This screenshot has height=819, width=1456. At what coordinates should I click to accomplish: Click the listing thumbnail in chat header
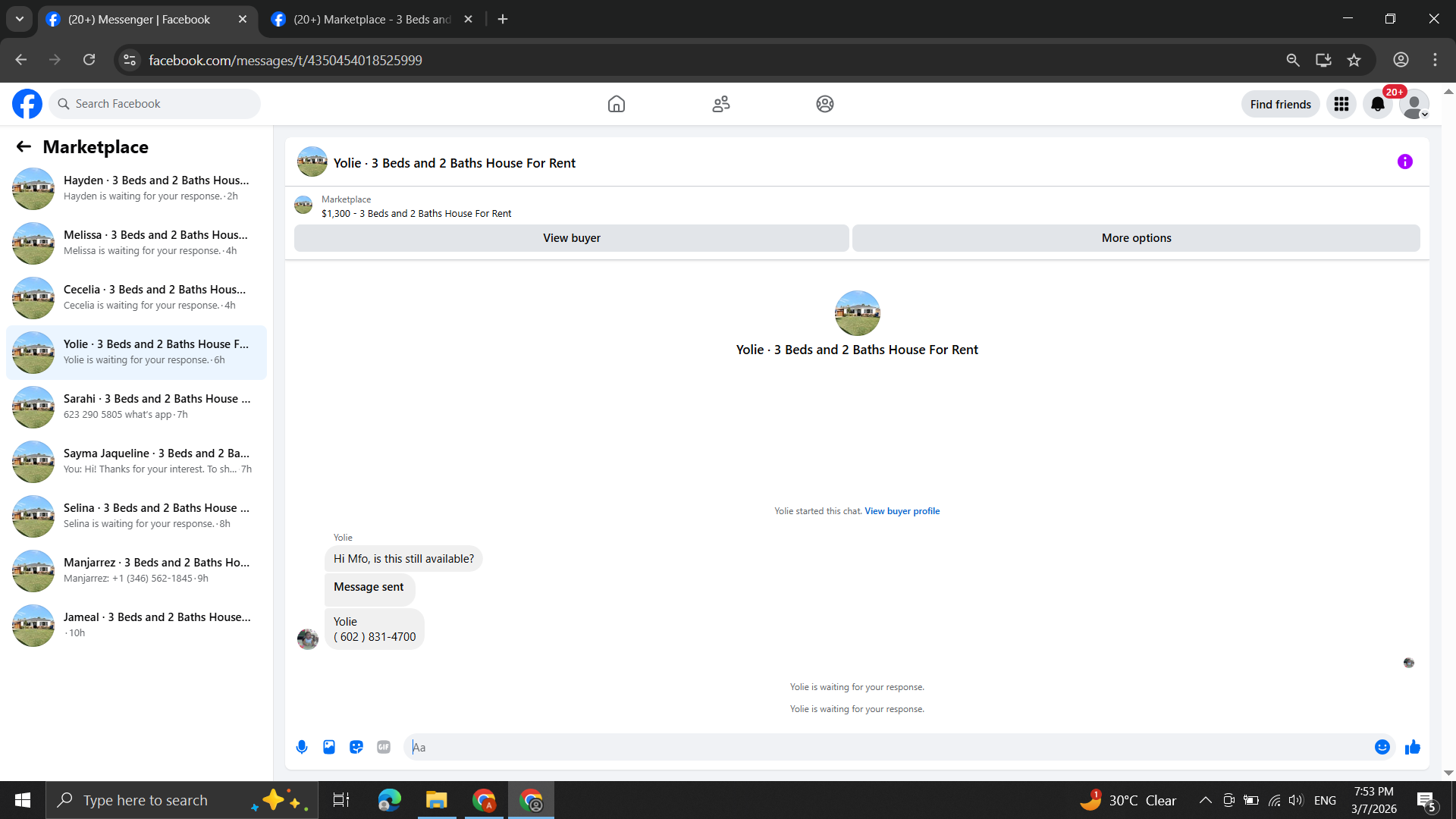(x=312, y=162)
